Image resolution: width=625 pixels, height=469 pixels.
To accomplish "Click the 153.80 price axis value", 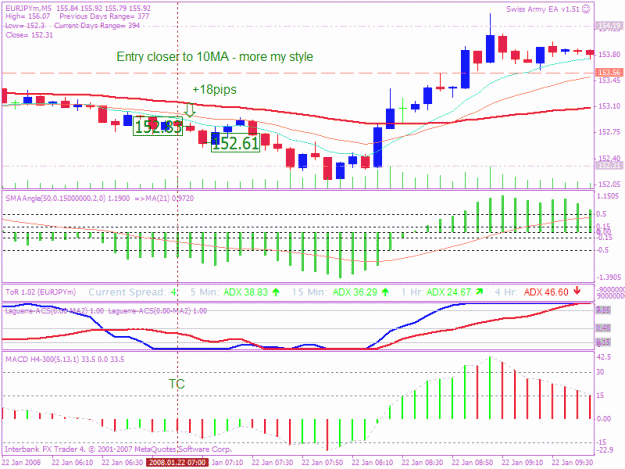I will pyautogui.click(x=609, y=55).
